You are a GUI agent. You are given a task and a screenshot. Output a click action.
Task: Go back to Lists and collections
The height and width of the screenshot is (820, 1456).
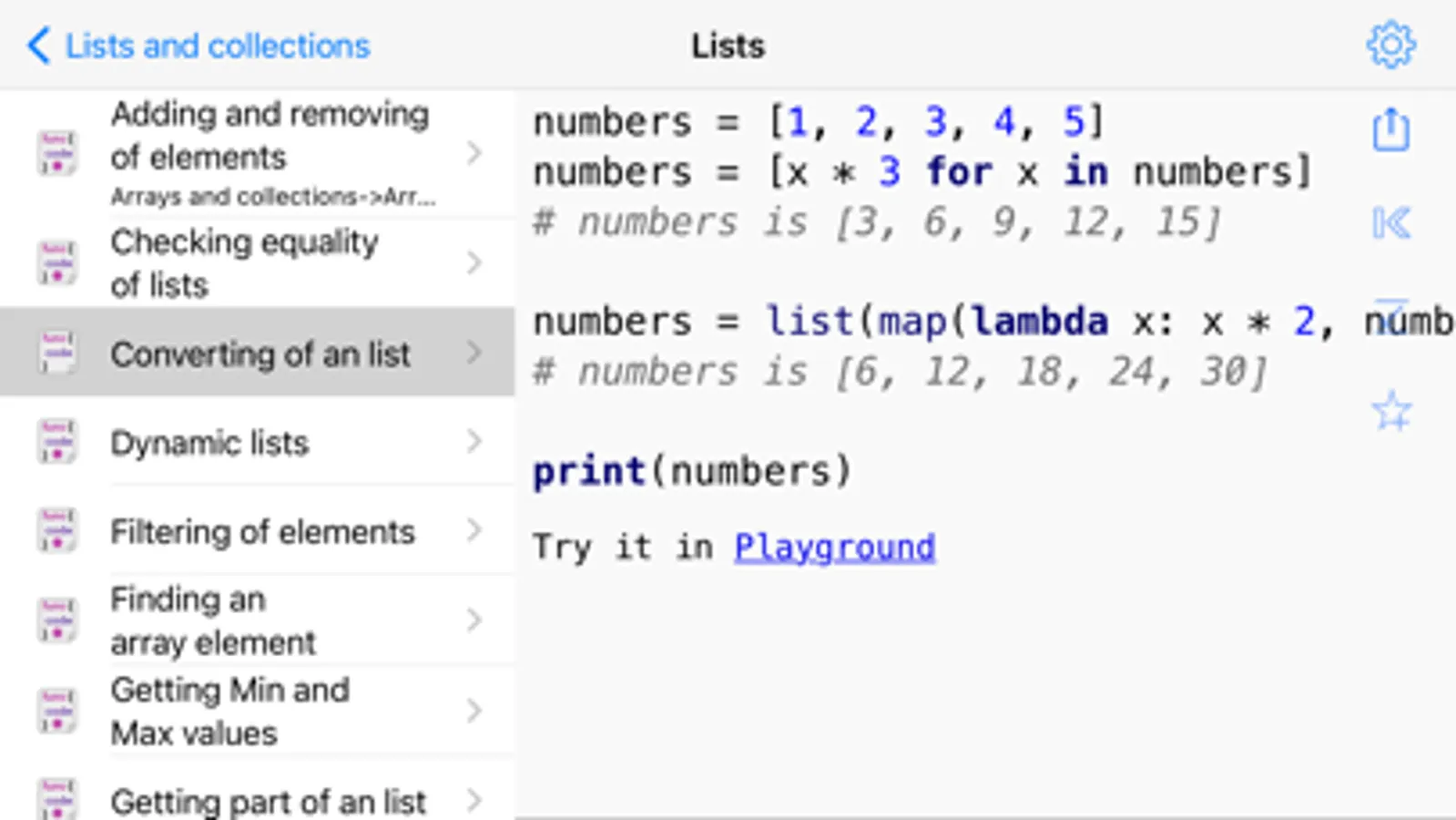[217, 46]
